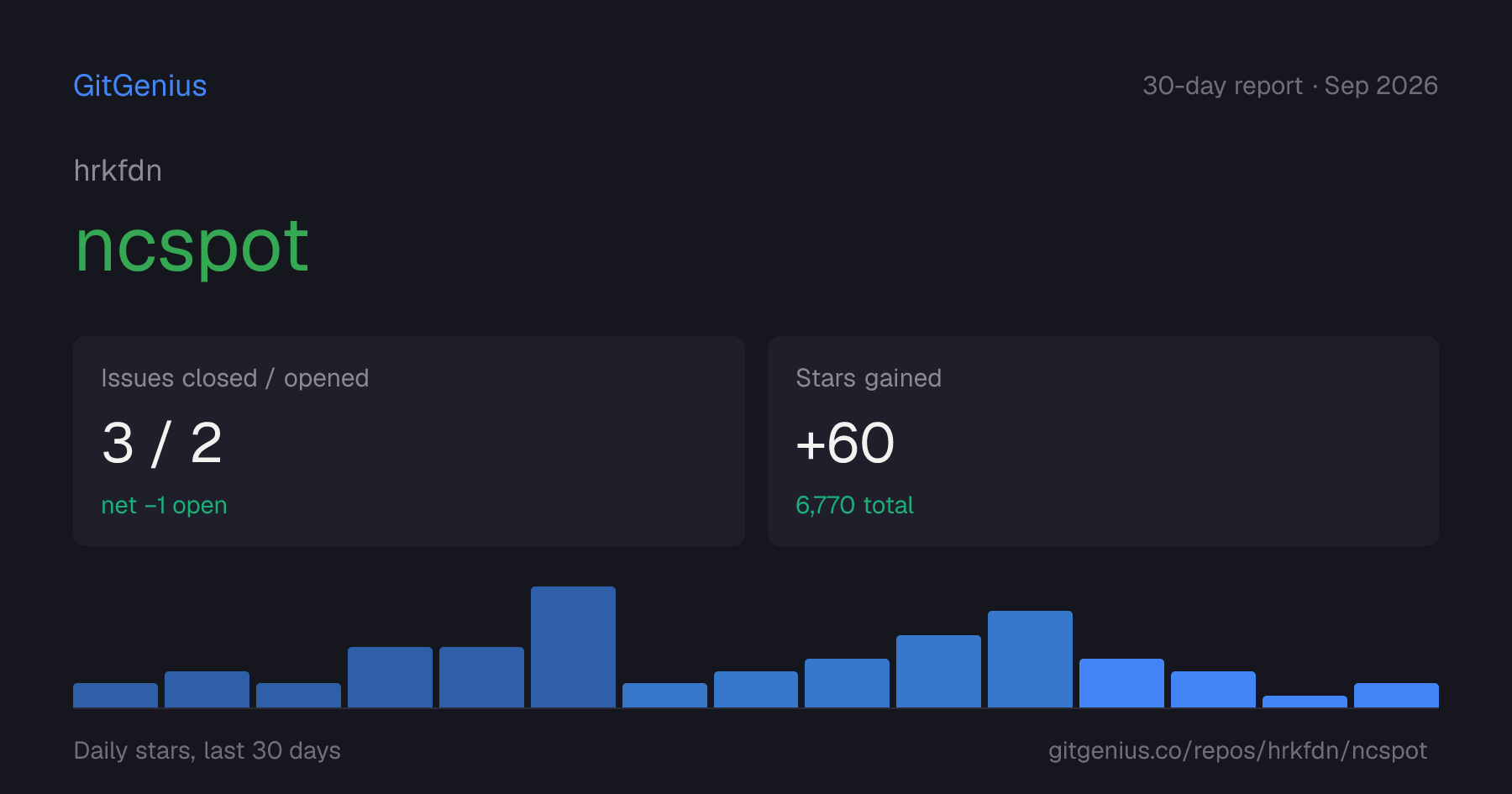Select the hrkfdn owner name
This screenshot has height=794, width=1512.
pos(118,171)
